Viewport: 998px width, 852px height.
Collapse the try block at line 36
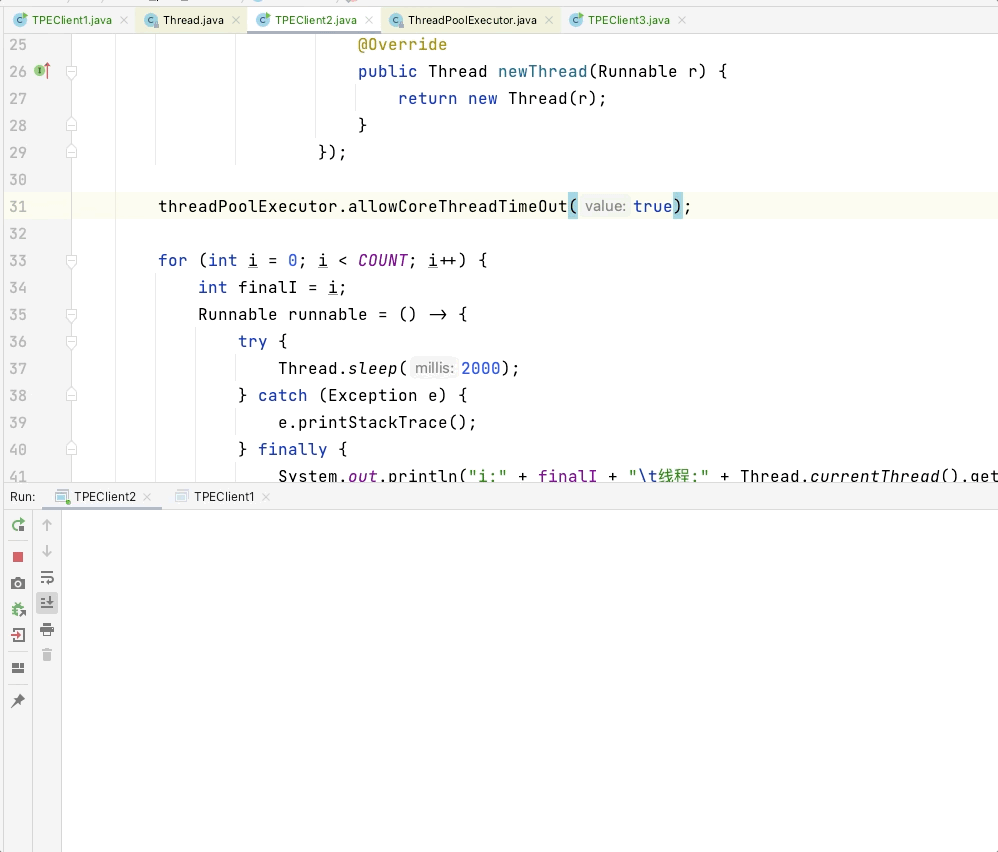[x=71, y=342]
